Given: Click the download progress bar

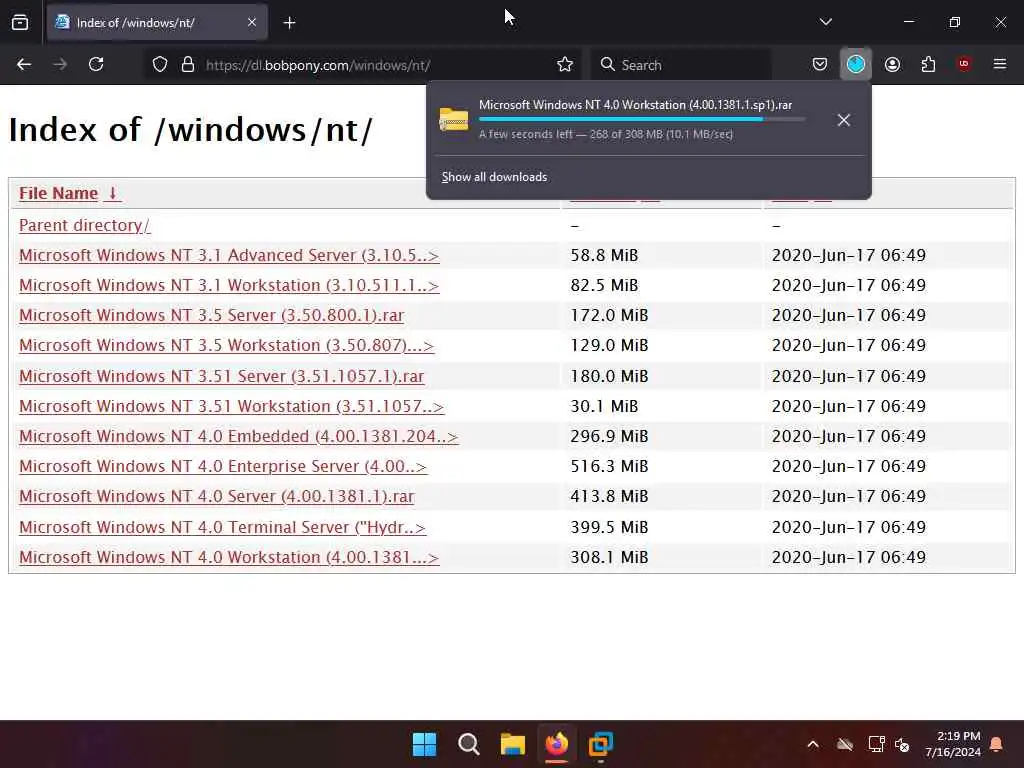Looking at the screenshot, I should tap(642, 120).
